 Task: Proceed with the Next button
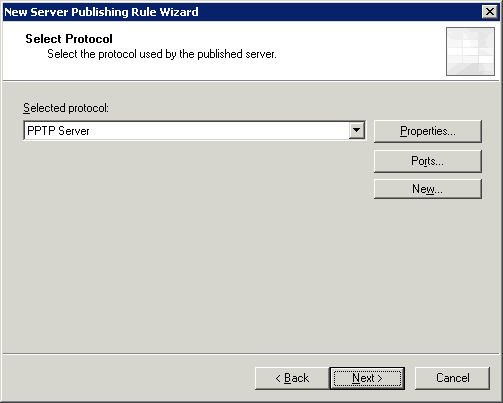(367, 378)
